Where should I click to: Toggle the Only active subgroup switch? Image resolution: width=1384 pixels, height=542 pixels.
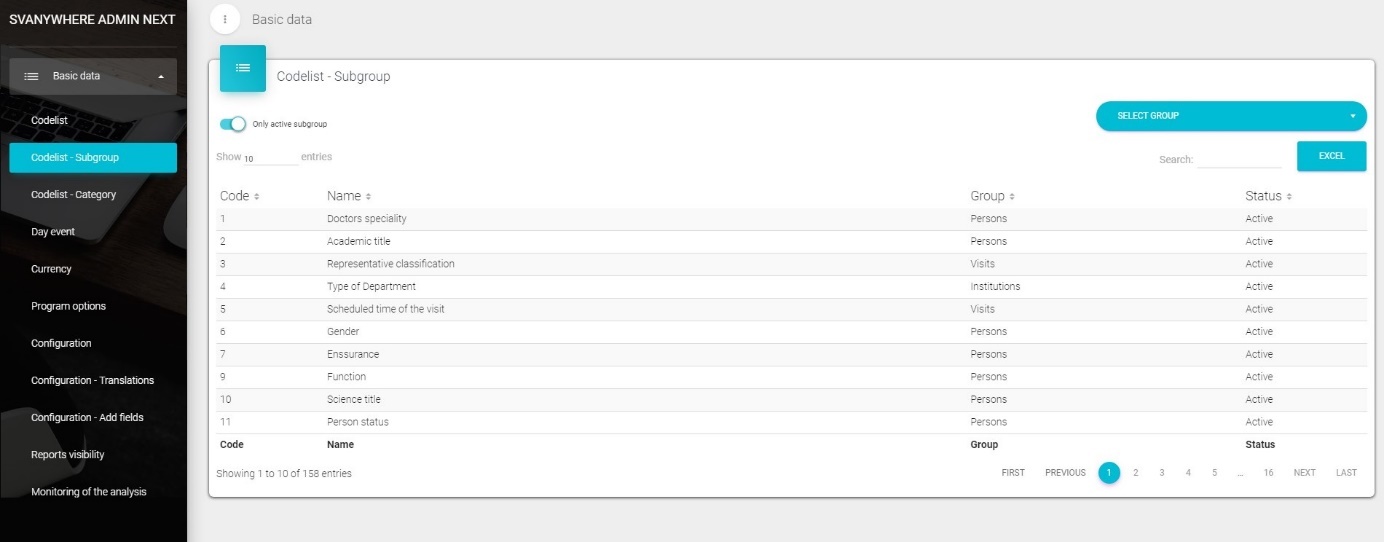click(x=233, y=124)
